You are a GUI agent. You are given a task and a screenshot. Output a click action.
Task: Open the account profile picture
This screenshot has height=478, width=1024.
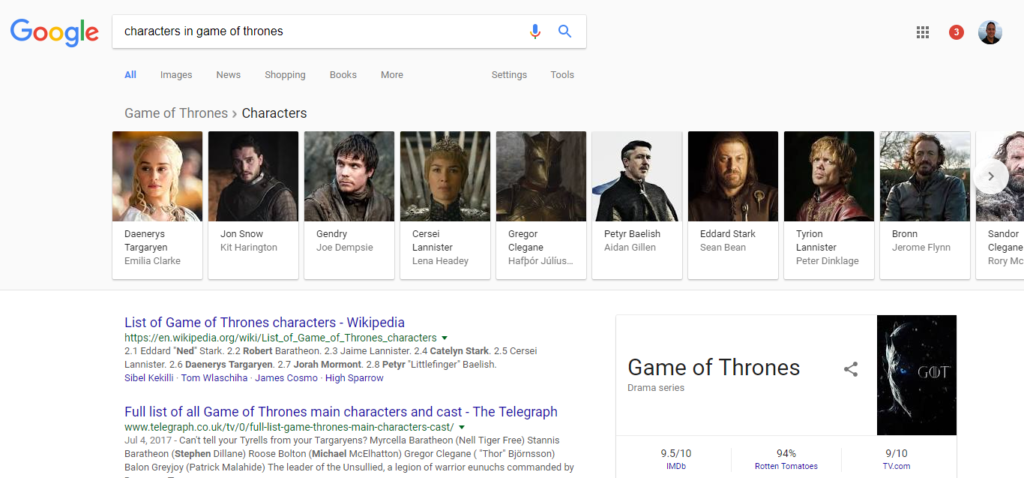pyautogui.click(x=990, y=32)
